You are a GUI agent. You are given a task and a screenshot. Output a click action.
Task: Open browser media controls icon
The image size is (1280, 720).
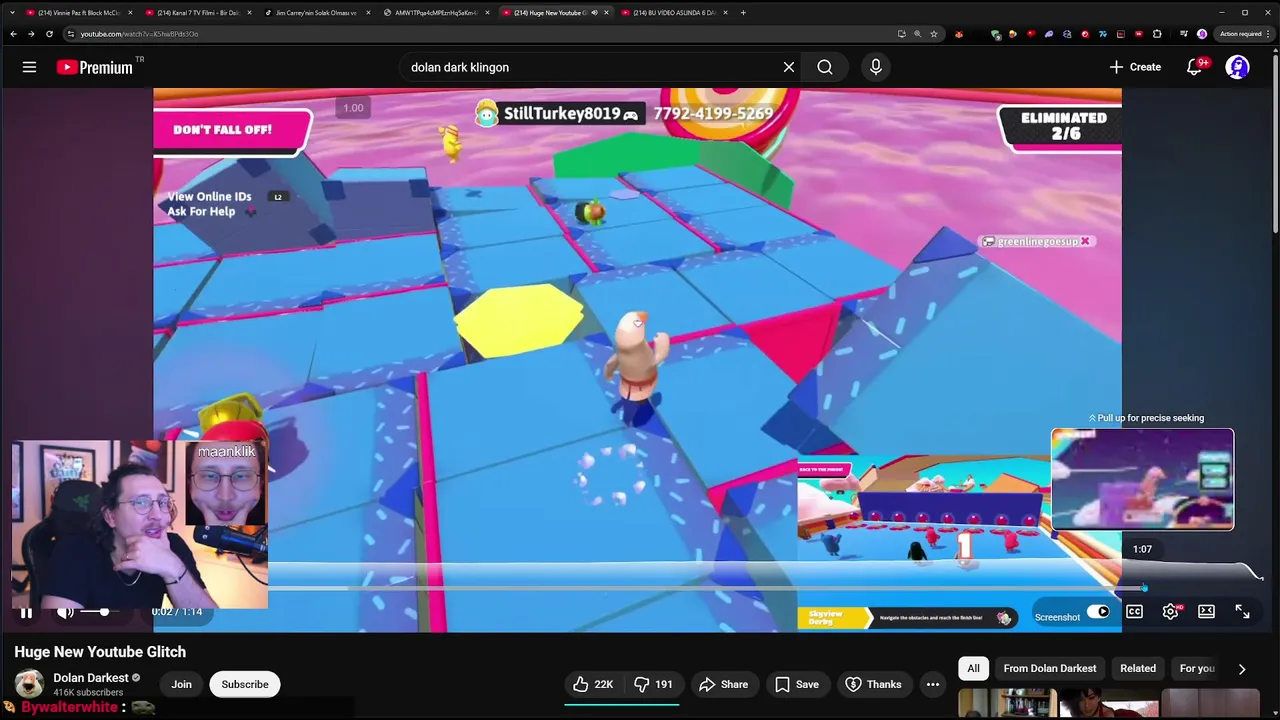point(1182,34)
